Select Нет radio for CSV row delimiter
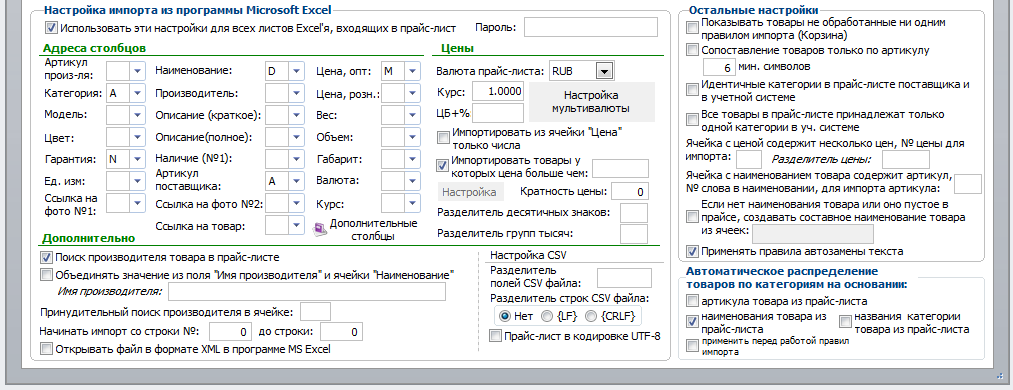Viewport: 1013px width, 390px height. click(505, 316)
